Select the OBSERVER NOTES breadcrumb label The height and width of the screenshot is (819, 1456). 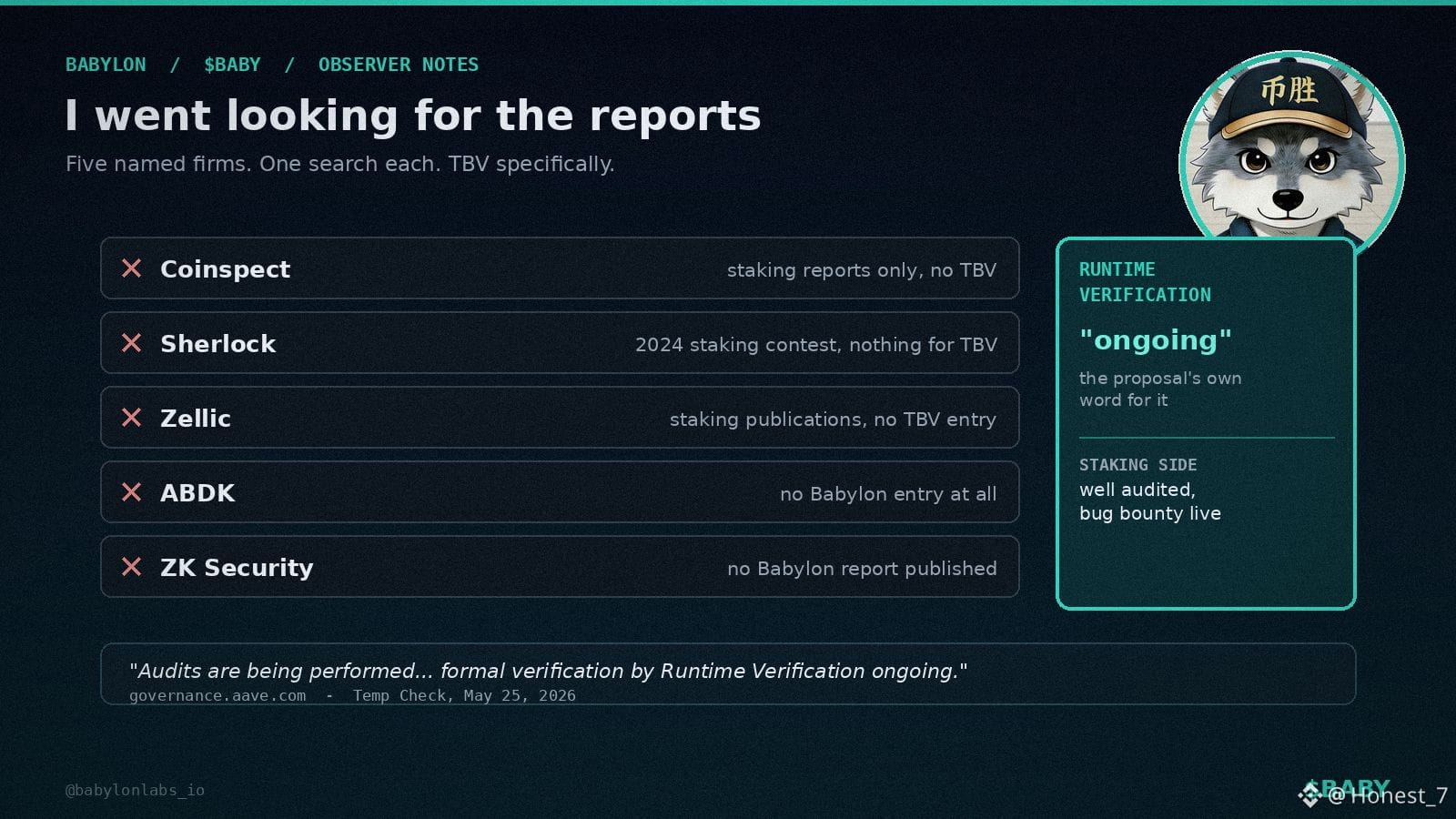[x=399, y=65]
